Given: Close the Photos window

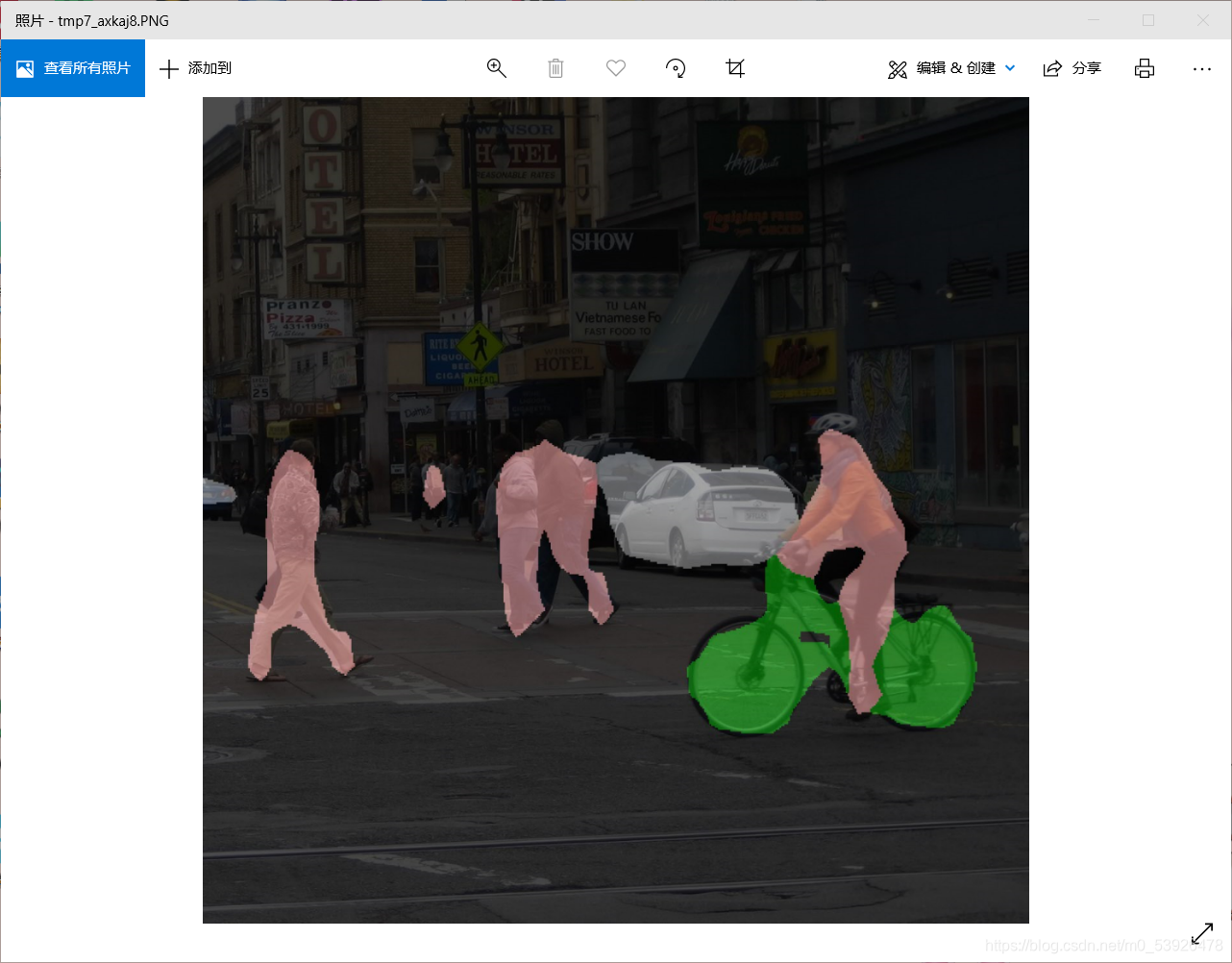Looking at the screenshot, I should [x=1203, y=20].
